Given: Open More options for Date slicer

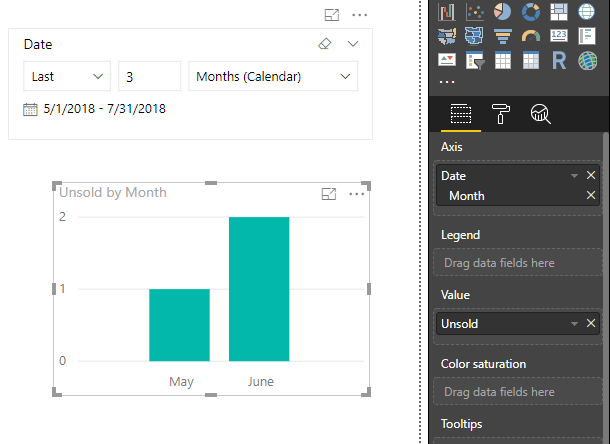Looking at the screenshot, I should pyautogui.click(x=359, y=15).
